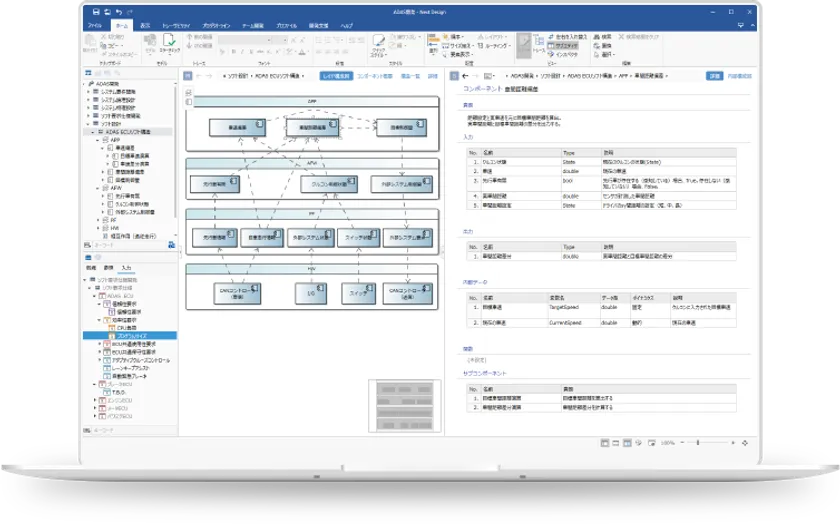Click the 検索 search icon in the ribbon
This screenshot has width=840, height=524.
tap(597, 35)
